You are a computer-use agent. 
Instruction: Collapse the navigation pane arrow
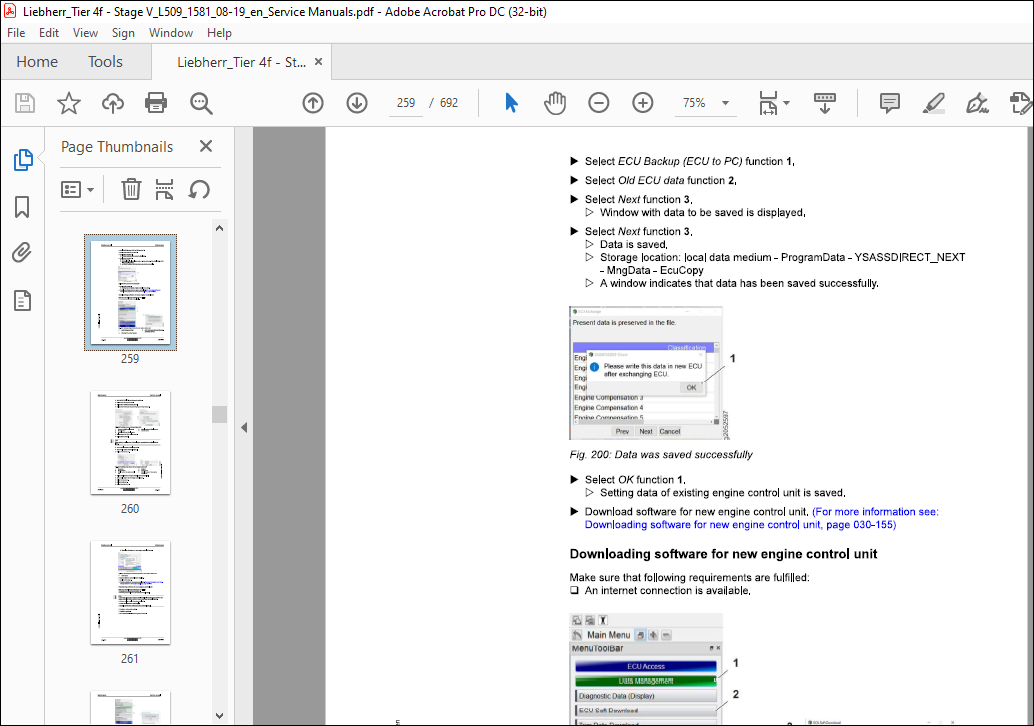tap(244, 427)
